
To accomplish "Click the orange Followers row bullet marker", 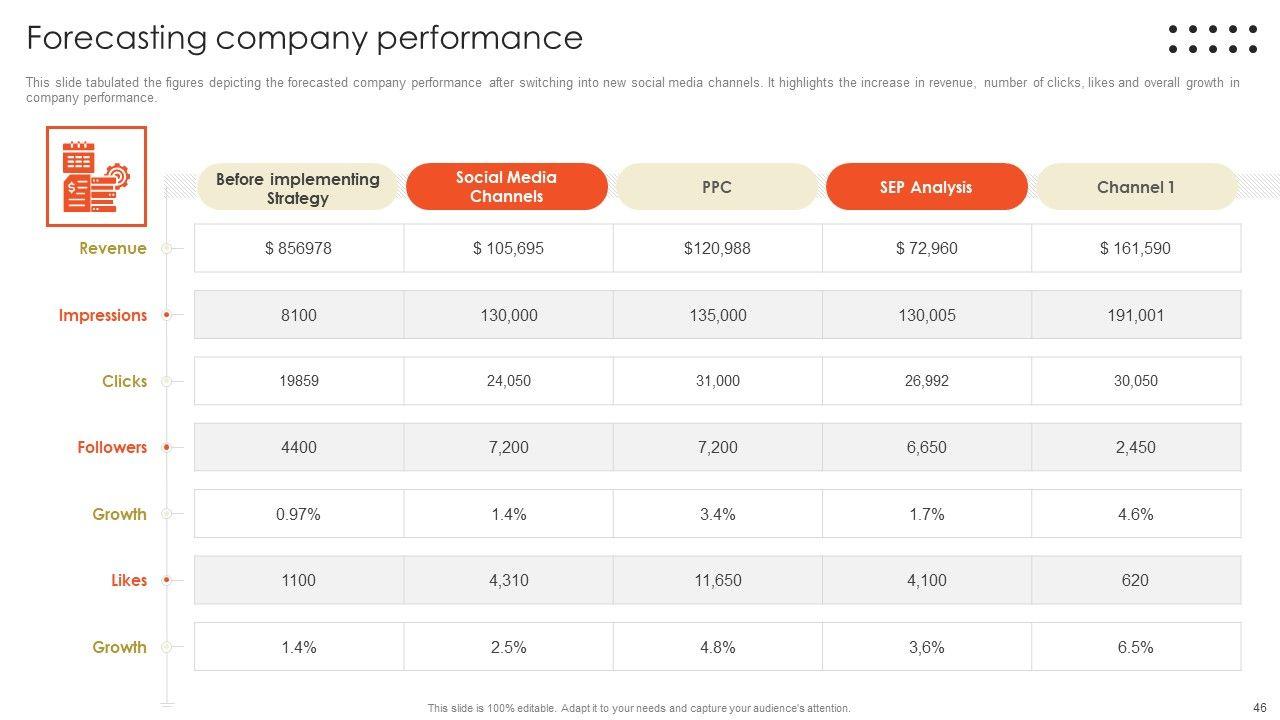I will (167, 447).
